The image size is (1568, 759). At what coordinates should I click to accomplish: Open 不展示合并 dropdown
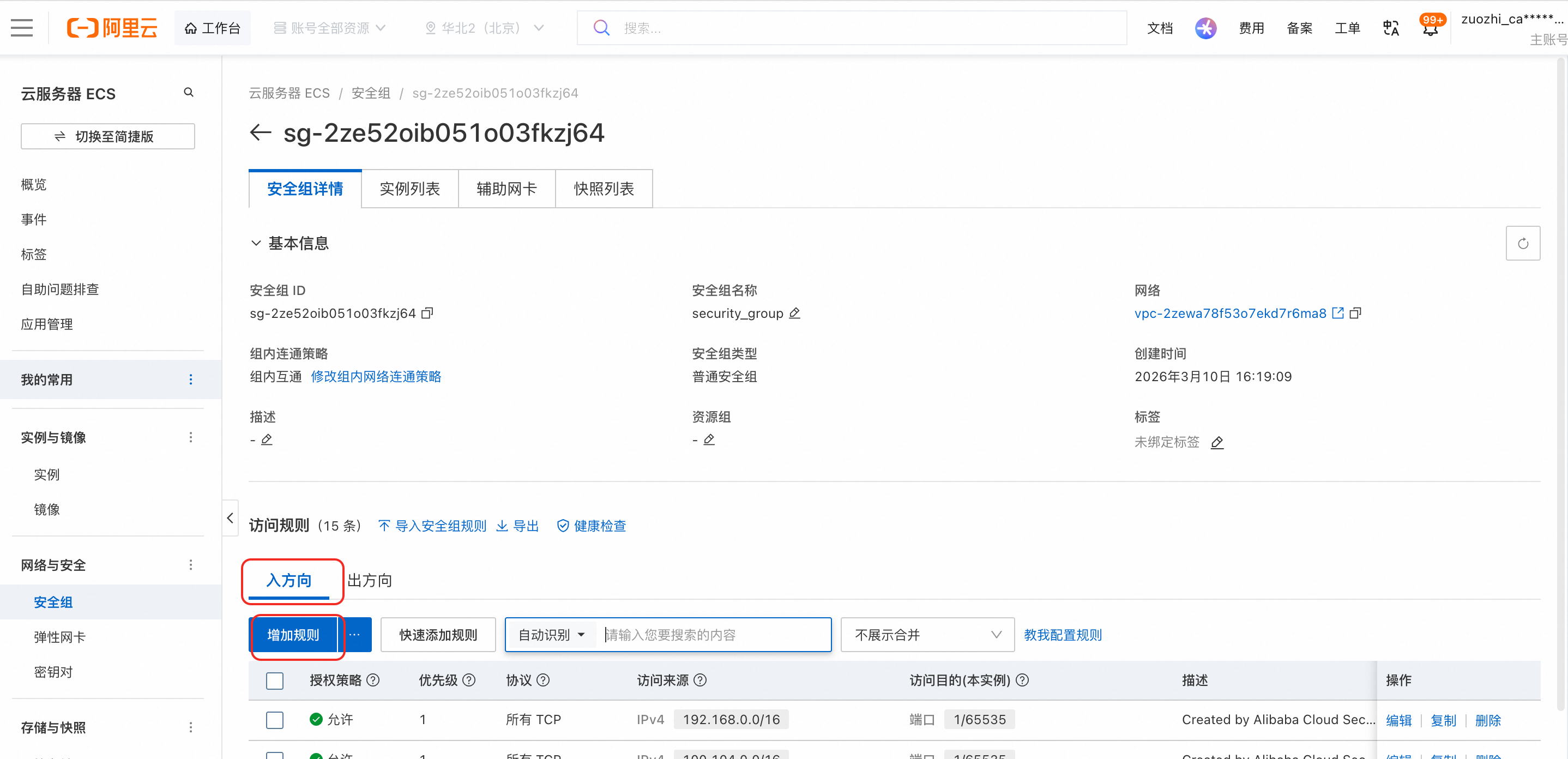click(927, 635)
